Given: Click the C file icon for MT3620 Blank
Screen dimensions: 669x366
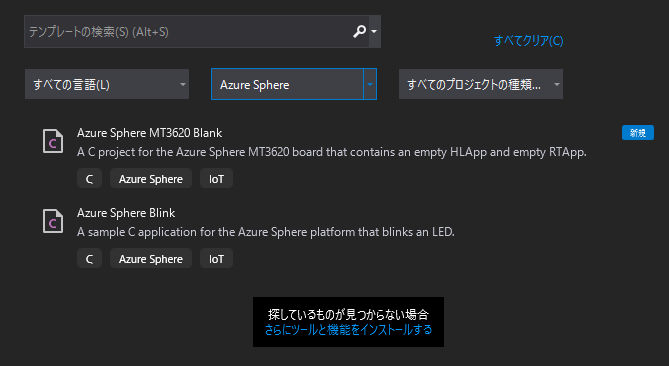Looking at the screenshot, I should pyautogui.click(x=53, y=141).
